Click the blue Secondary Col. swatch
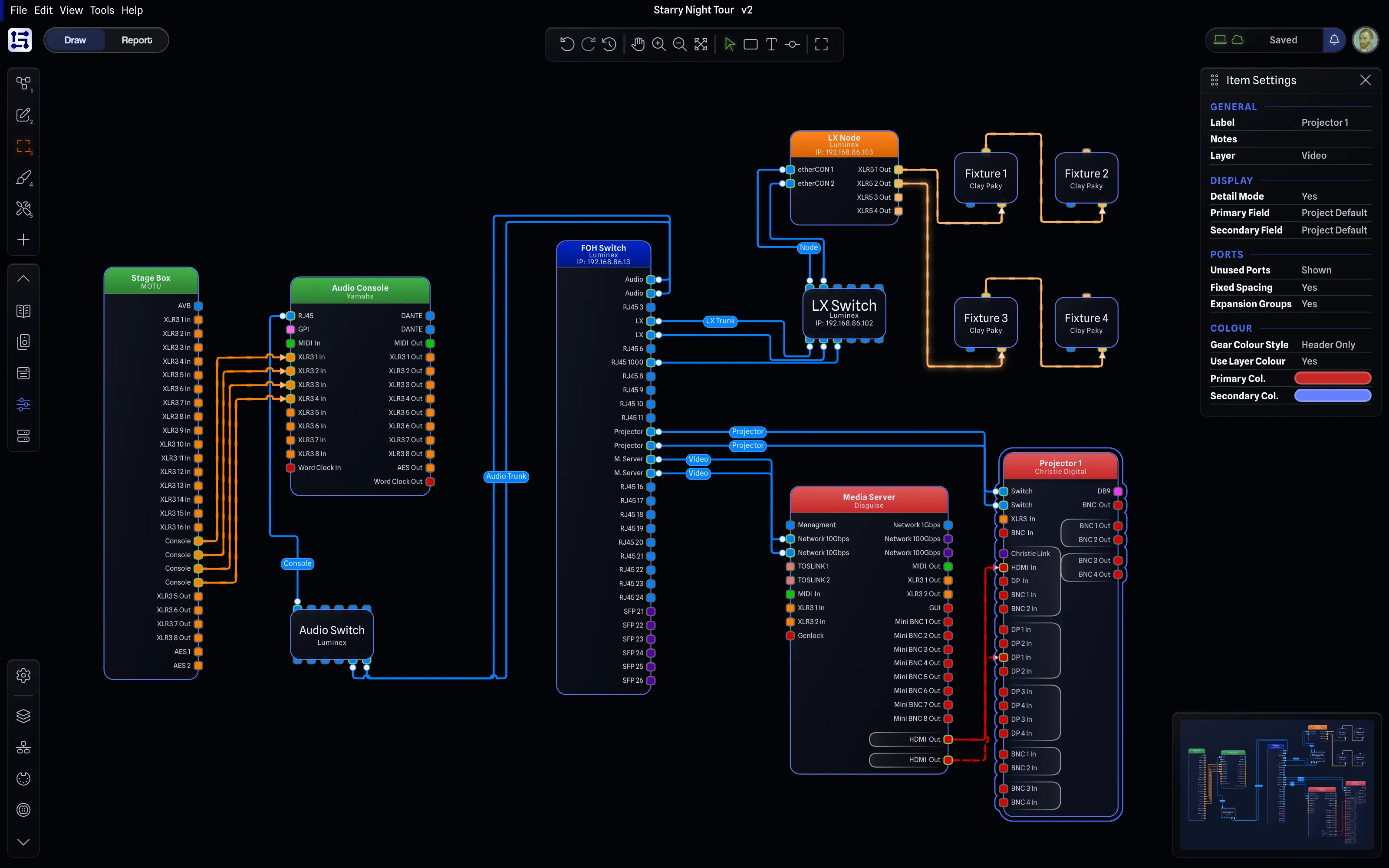The width and height of the screenshot is (1389, 868). point(1332,395)
